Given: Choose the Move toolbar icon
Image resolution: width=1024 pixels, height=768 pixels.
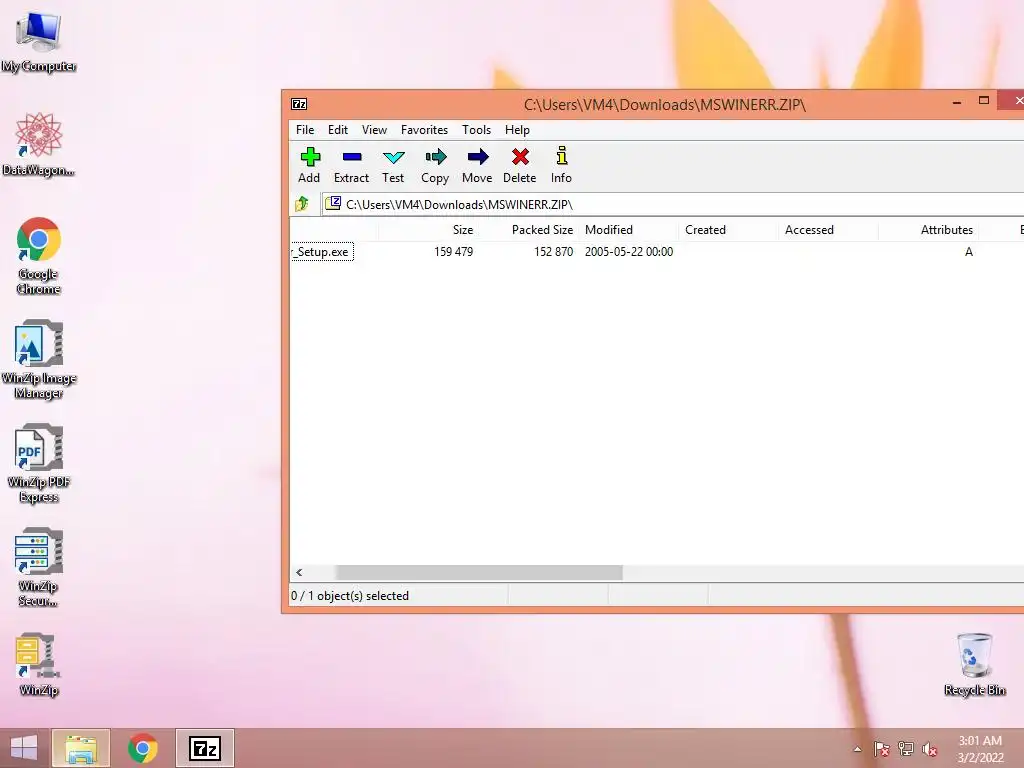Looking at the screenshot, I should (477, 165).
